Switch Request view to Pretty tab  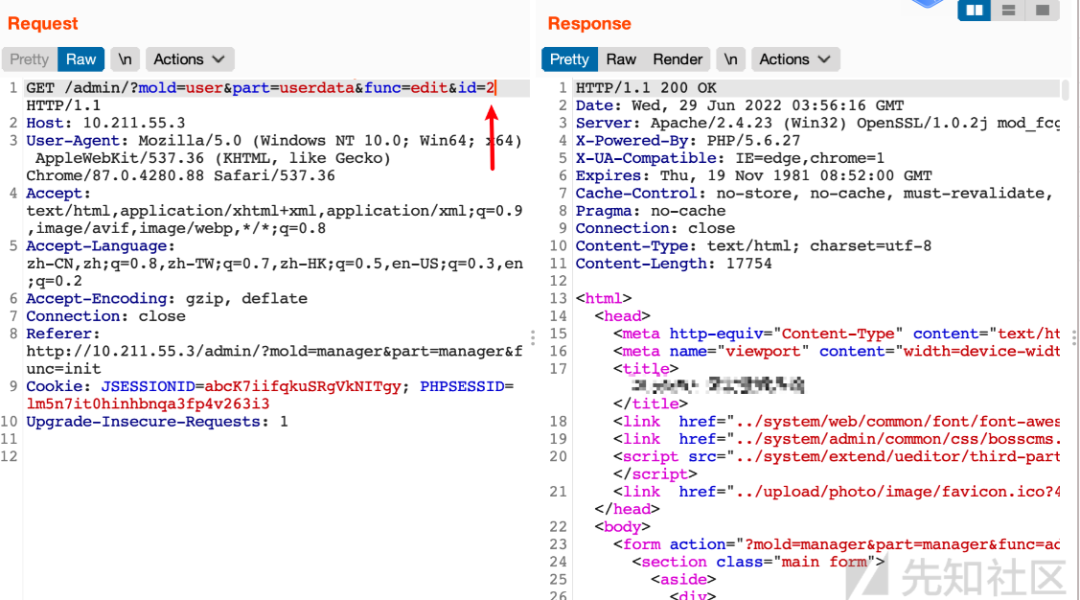pyautogui.click(x=30, y=59)
